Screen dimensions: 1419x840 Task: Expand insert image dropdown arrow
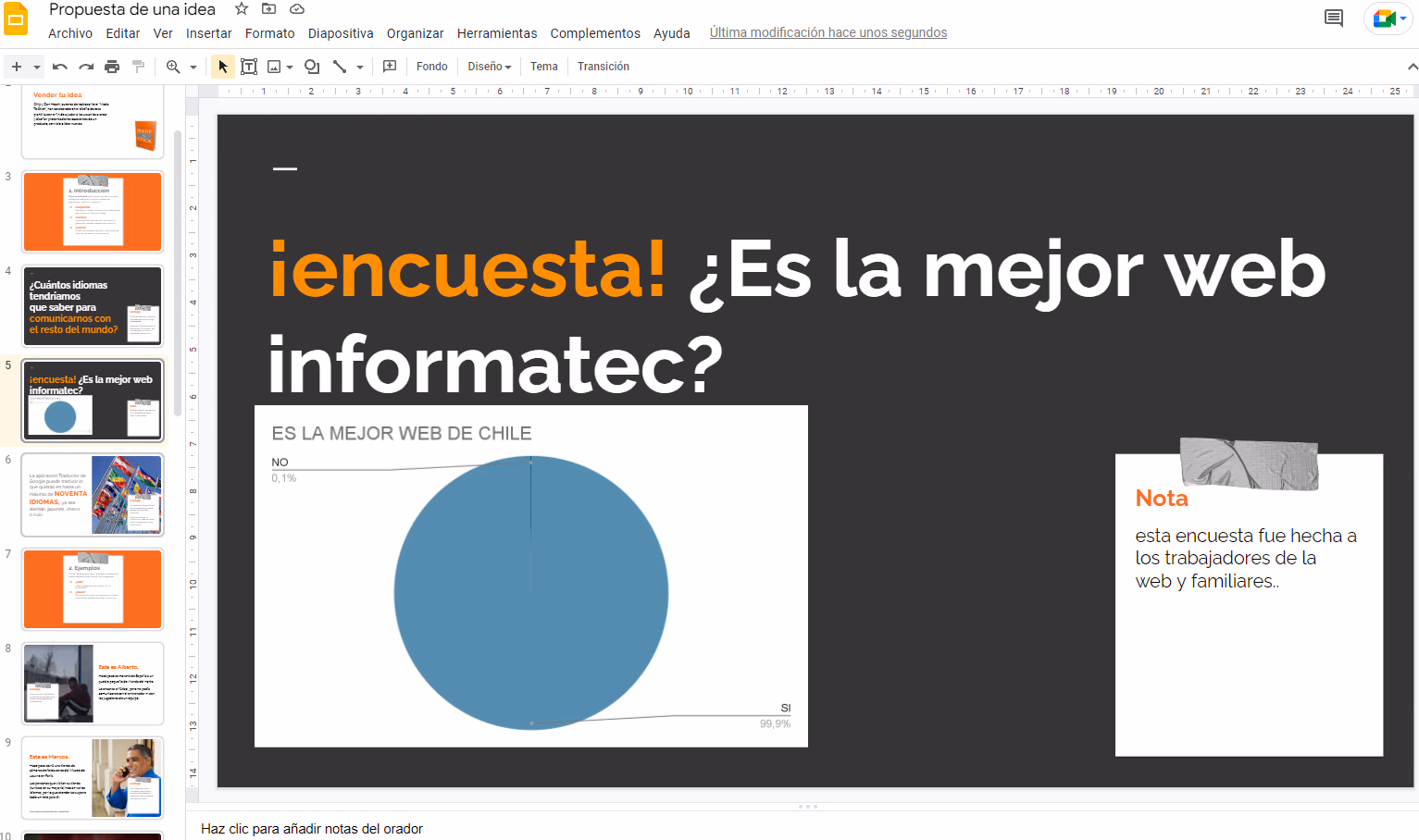[290, 67]
